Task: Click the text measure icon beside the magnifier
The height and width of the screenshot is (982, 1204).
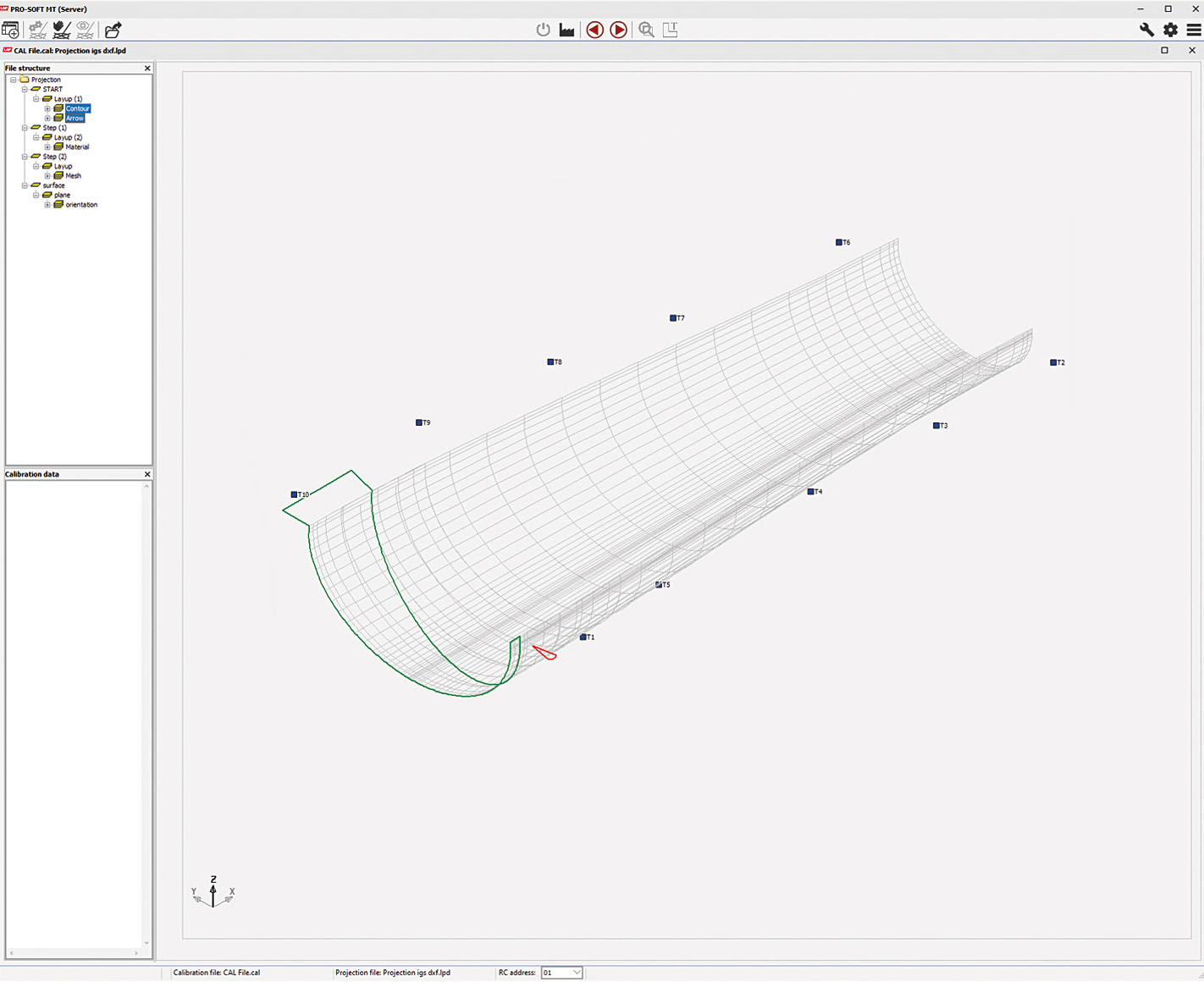Action: click(670, 30)
